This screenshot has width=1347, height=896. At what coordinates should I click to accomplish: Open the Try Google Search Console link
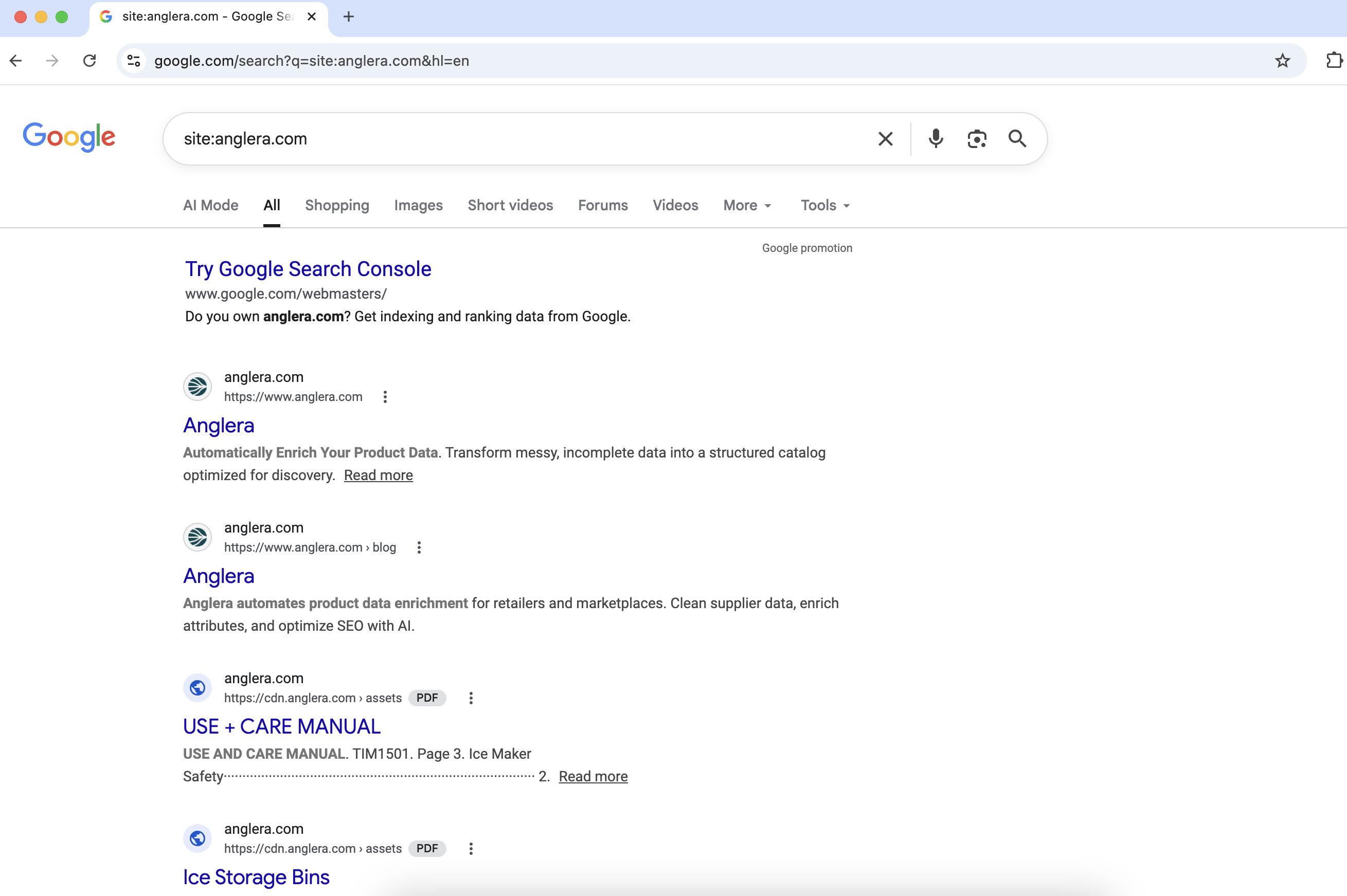308,268
